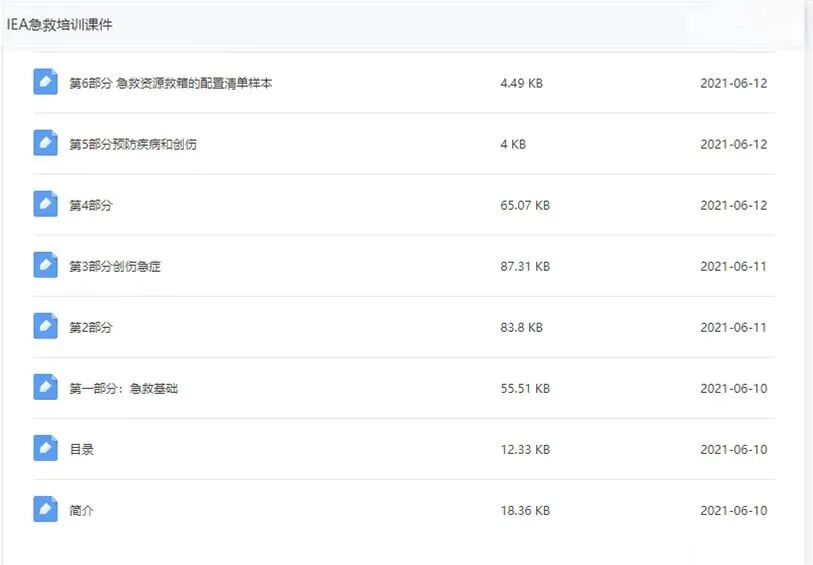
Task: Click the document icon for 第6部分 急救资源救箱的配置清单样本
Action: click(x=46, y=82)
